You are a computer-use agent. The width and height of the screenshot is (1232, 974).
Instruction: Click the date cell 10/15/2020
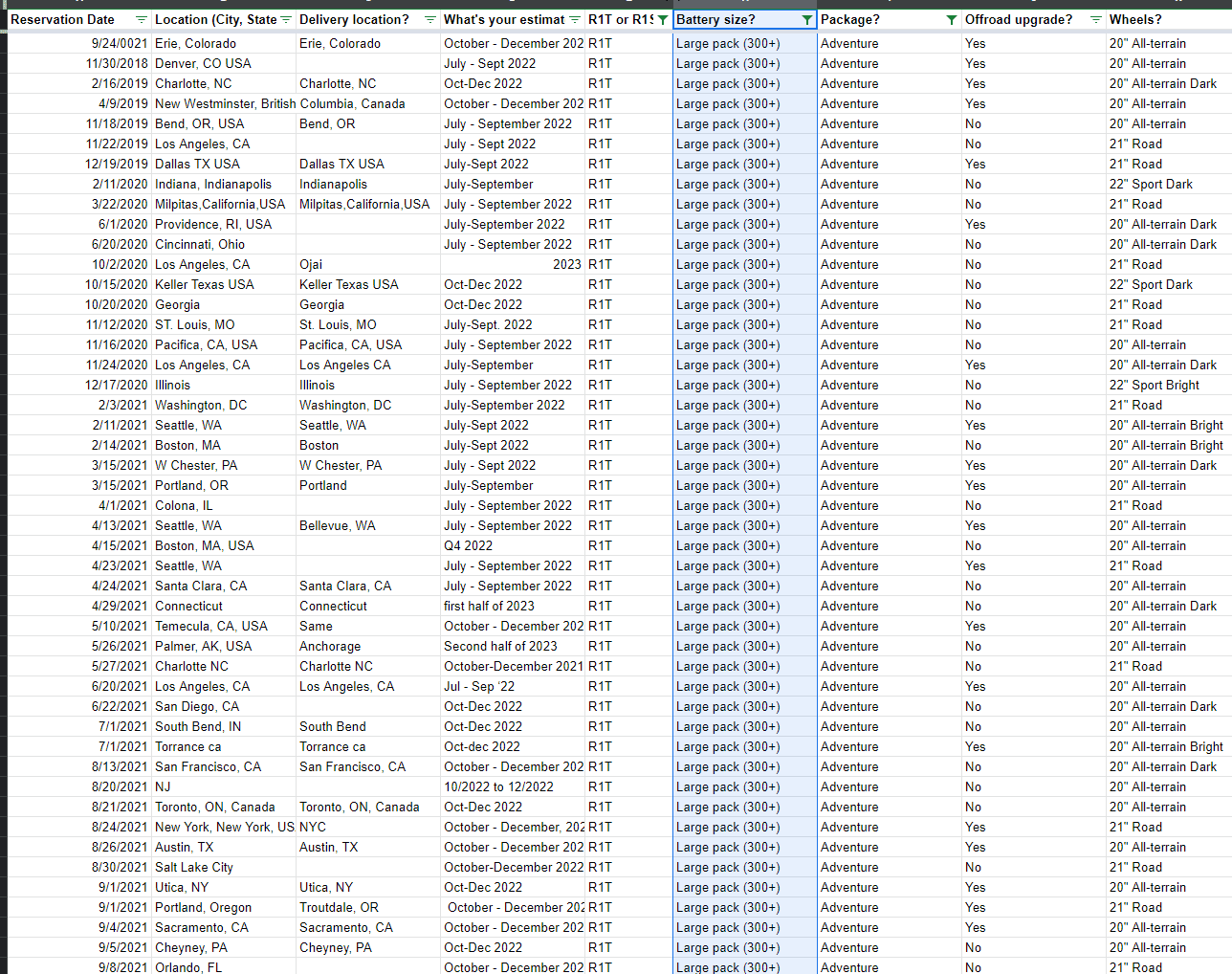click(x=79, y=285)
